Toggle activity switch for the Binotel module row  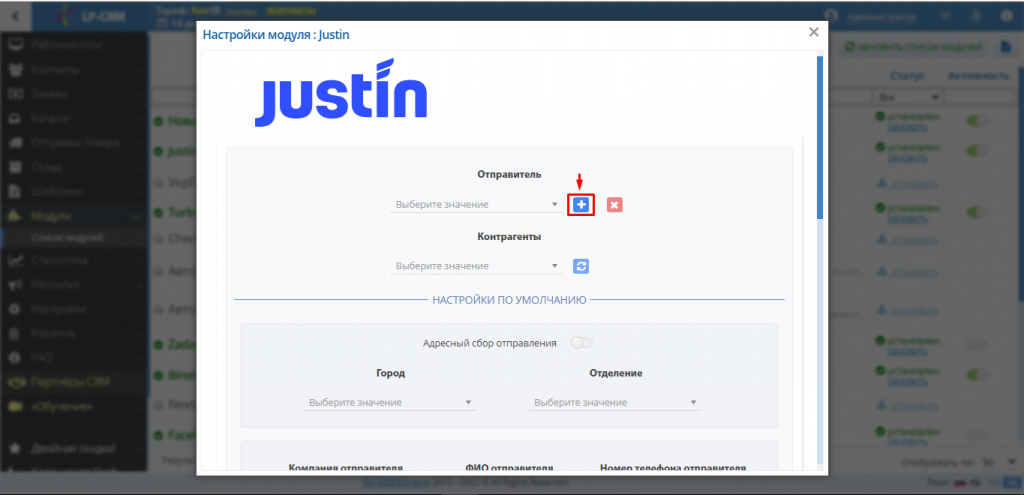tap(977, 374)
